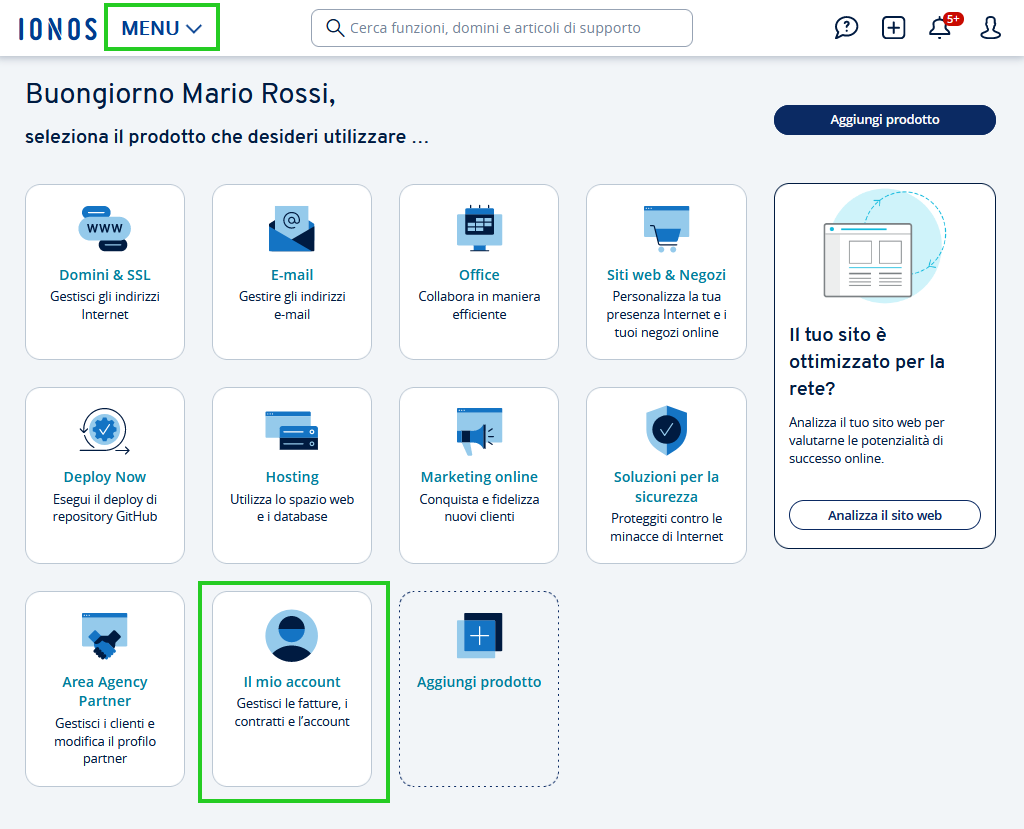Click 'Proteggiti contro le minacce' text
Screen dimensions: 1024x829
(666, 527)
